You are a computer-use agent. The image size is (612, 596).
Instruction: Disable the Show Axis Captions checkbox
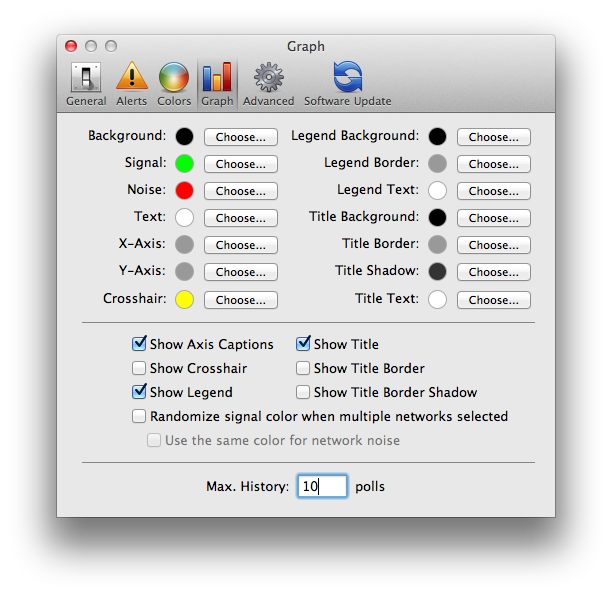pos(140,344)
